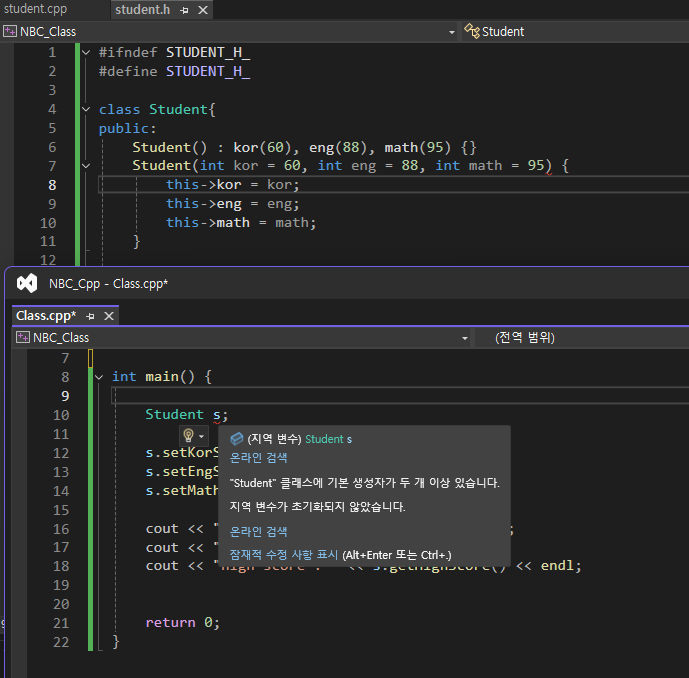Click '#define STUDENT_H_' on line 2

174,72
